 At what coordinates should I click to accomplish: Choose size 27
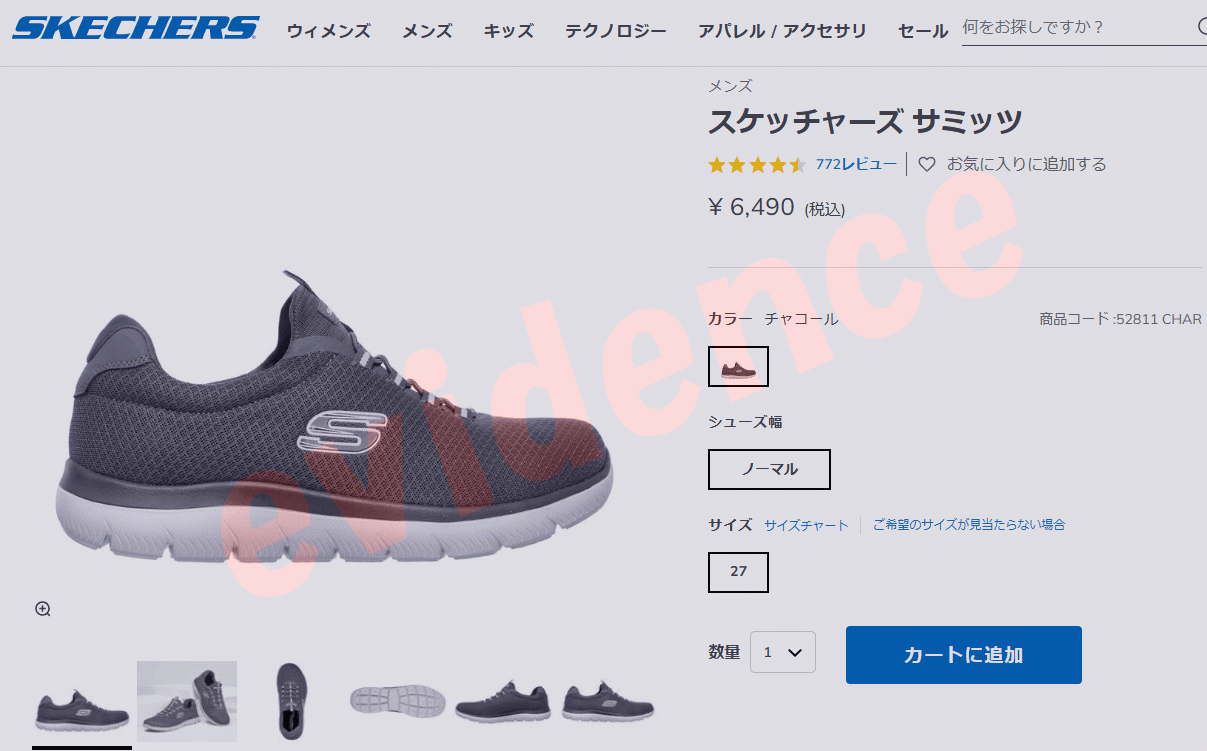[738, 572]
